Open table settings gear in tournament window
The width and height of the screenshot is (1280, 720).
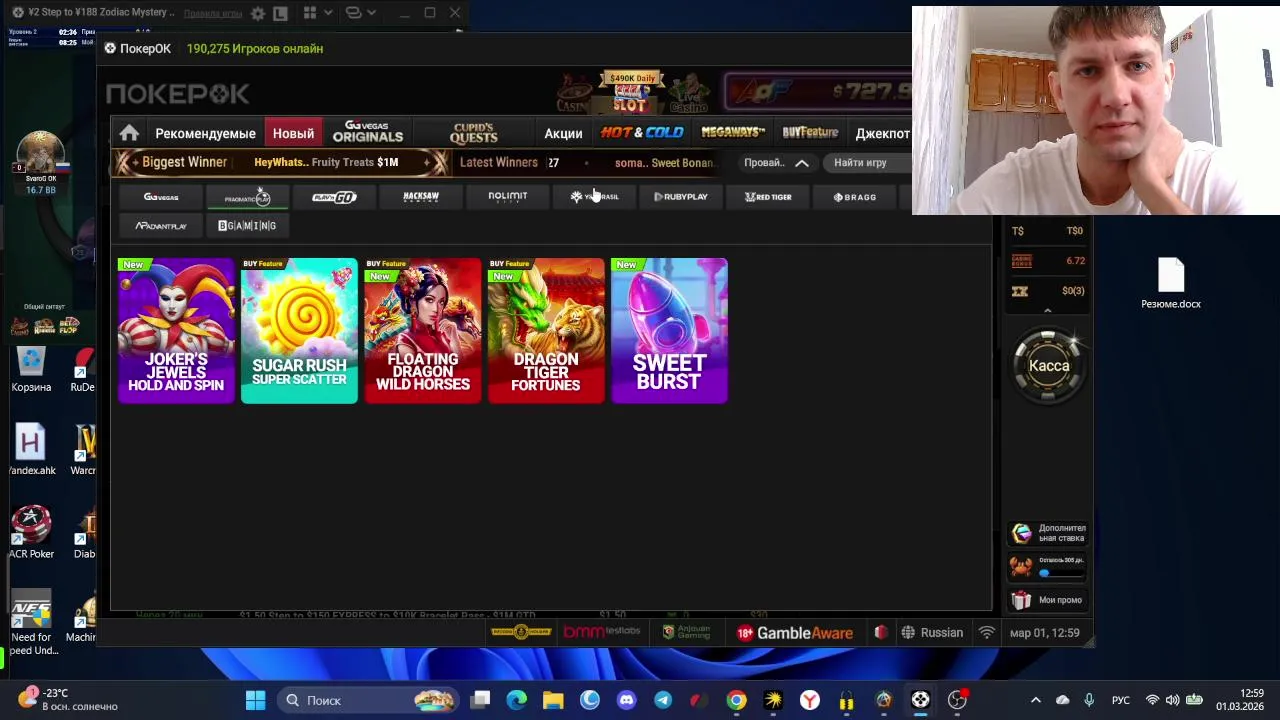pyautogui.click(x=258, y=13)
